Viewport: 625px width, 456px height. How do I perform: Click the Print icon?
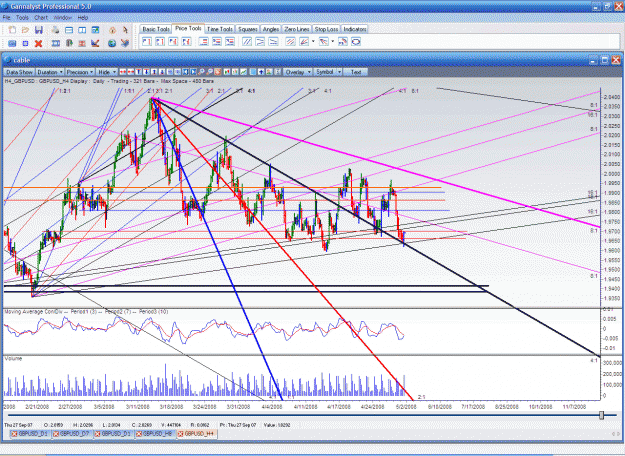tap(55, 30)
